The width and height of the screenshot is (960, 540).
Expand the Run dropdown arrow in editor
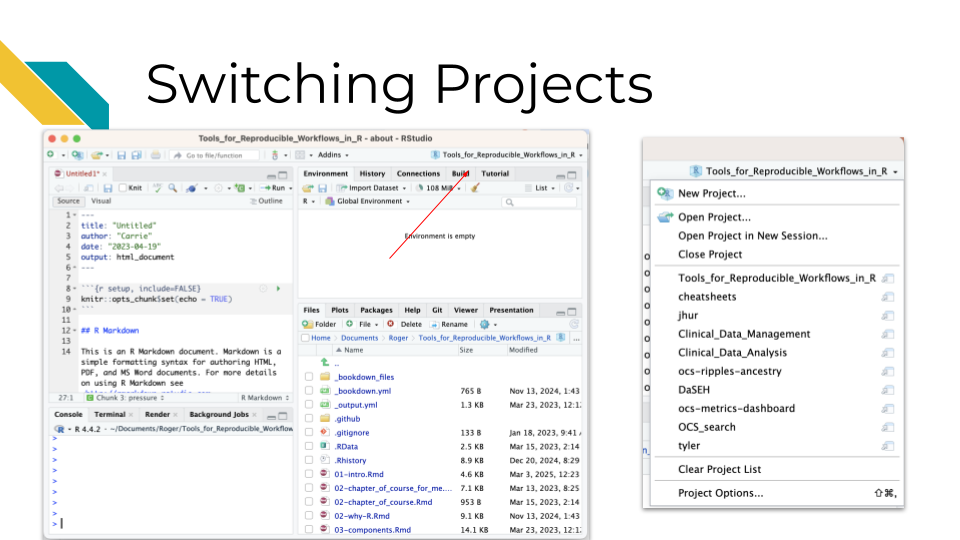click(290, 188)
